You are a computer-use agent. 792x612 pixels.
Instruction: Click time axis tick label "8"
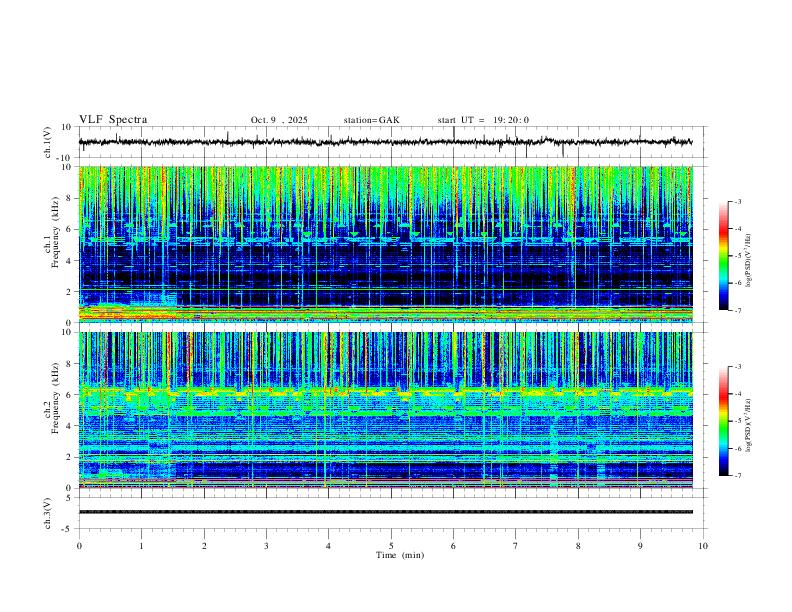578,546
